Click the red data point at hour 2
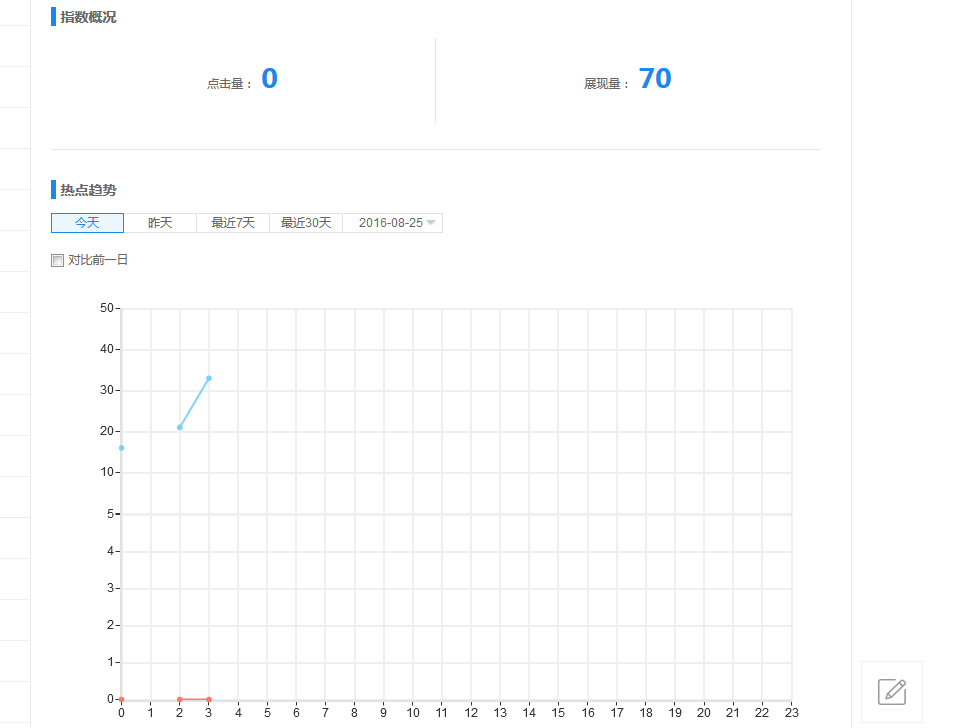 click(180, 699)
